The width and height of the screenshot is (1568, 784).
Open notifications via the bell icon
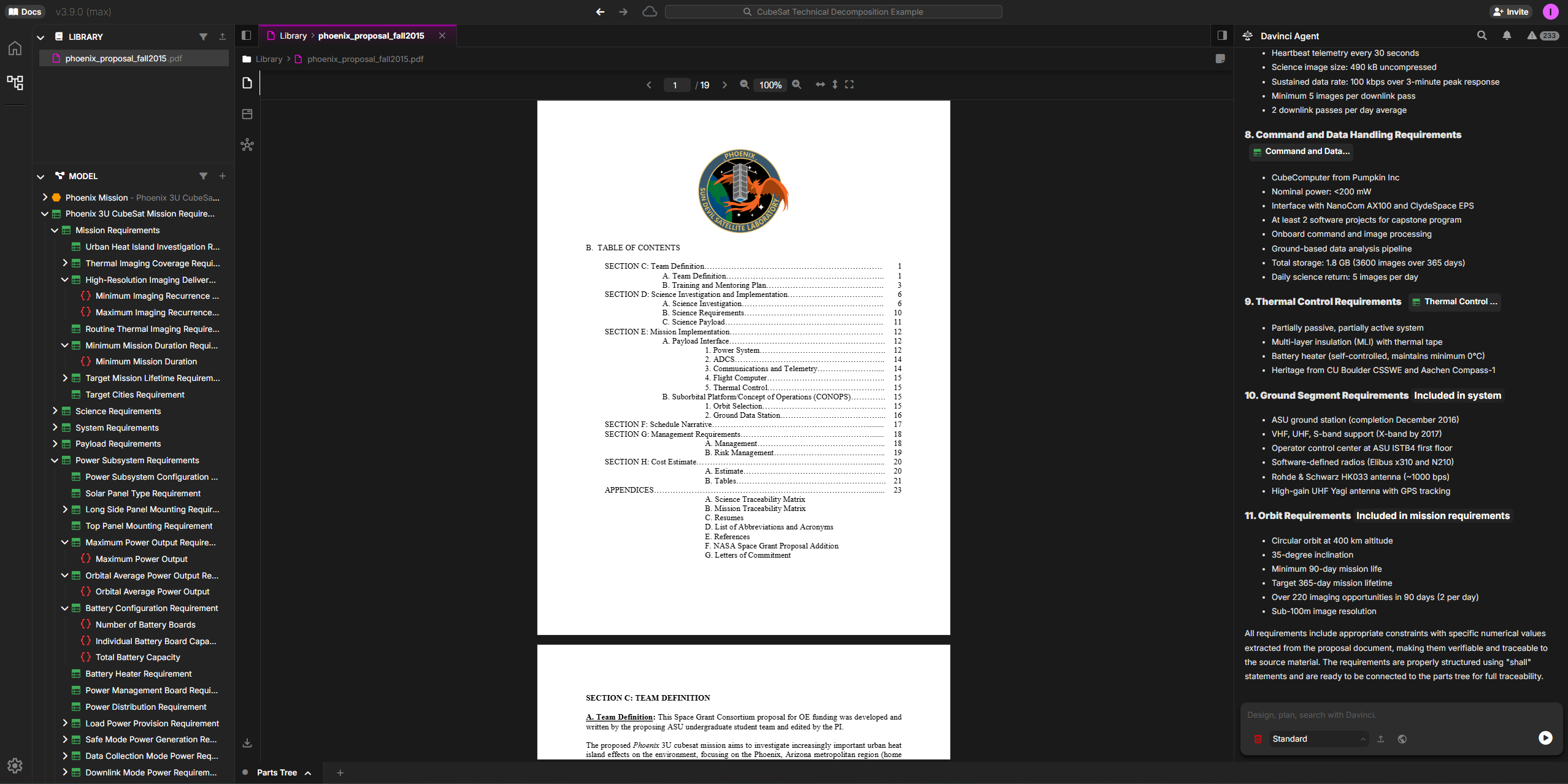pos(1507,36)
